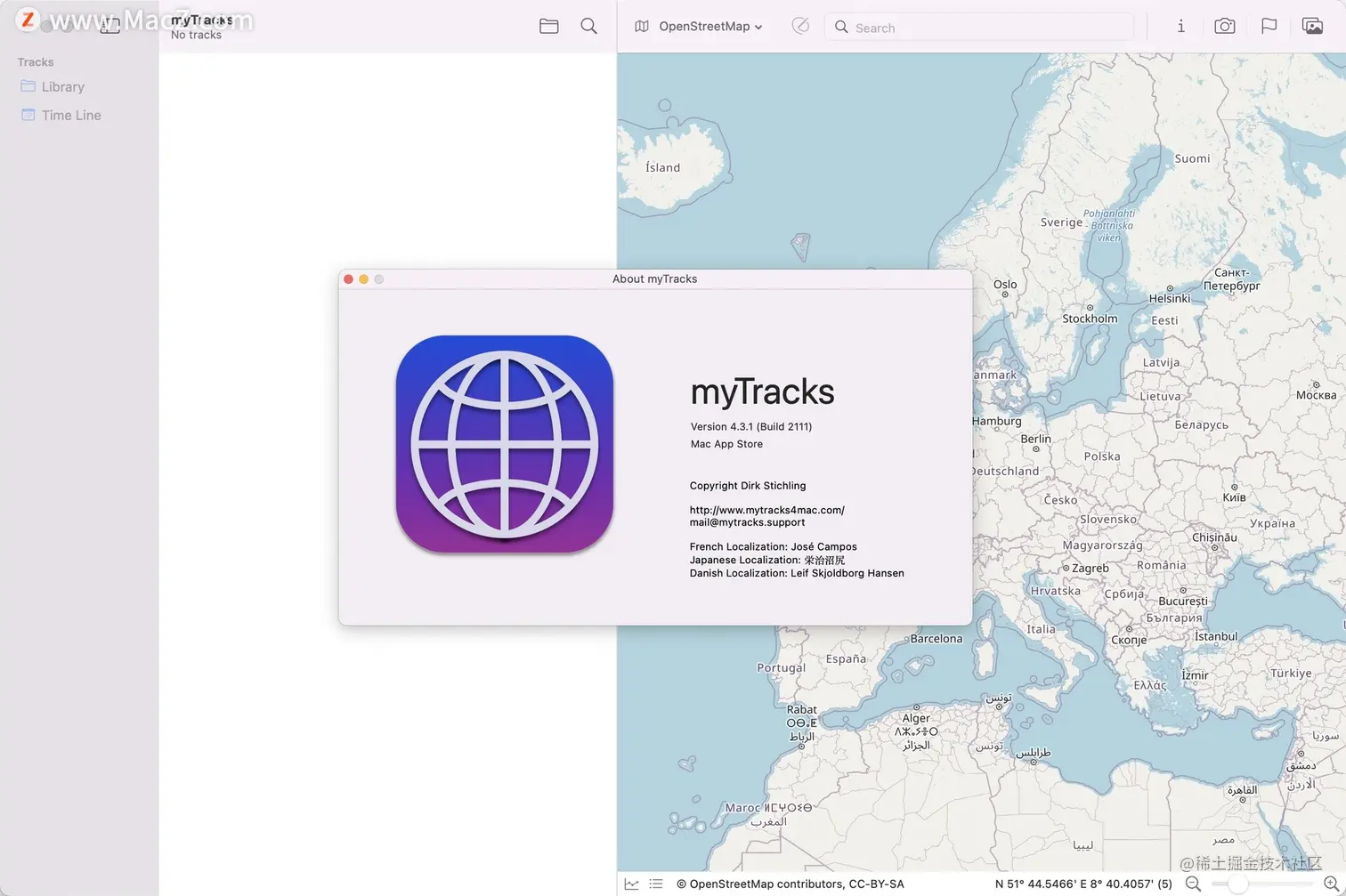This screenshot has height=896, width=1346.
Task: Zoom out with the minus magnifier
Action: (1194, 884)
